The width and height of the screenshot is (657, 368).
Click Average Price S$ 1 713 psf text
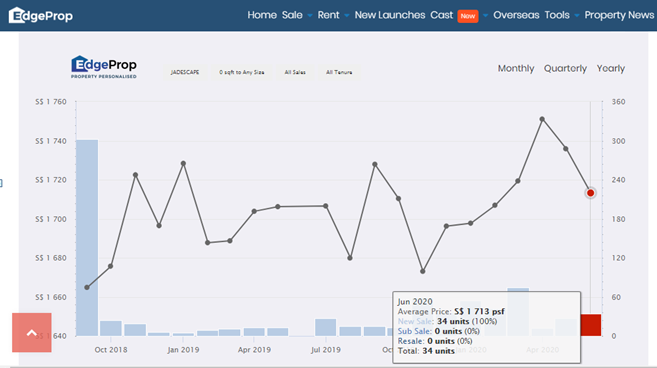tap(451, 311)
